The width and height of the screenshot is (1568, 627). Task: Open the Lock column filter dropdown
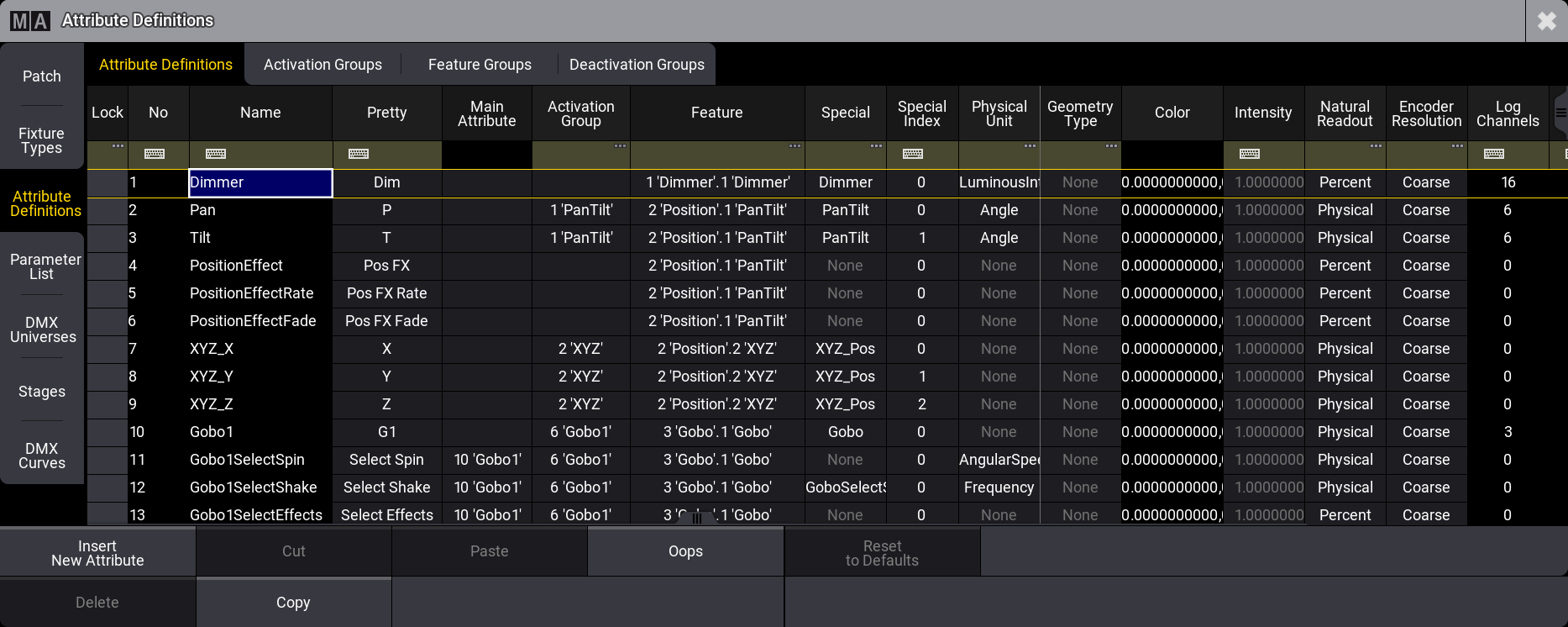tap(118, 146)
